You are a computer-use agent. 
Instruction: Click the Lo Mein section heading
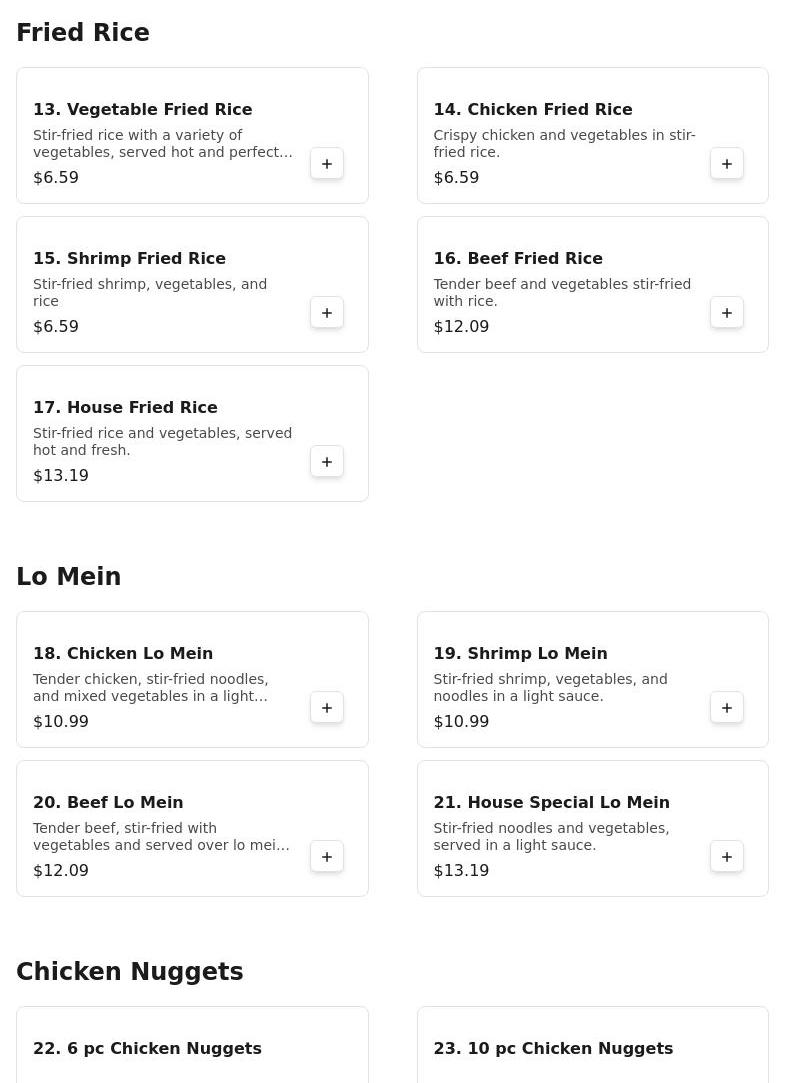[68, 577]
